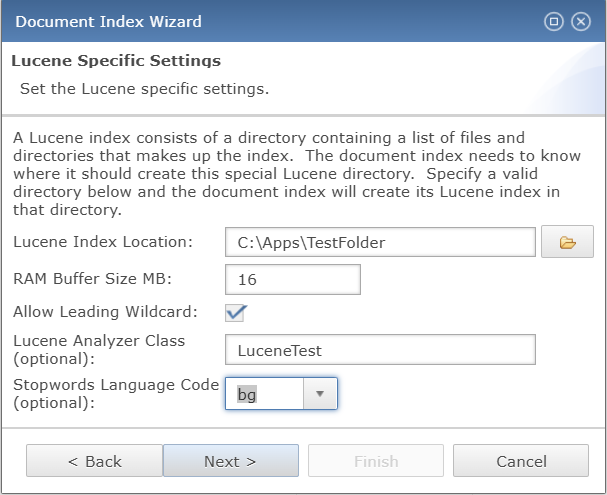The image size is (607, 495).
Task: Click the Document Index Wizard title bar
Action: tap(271, 21)
